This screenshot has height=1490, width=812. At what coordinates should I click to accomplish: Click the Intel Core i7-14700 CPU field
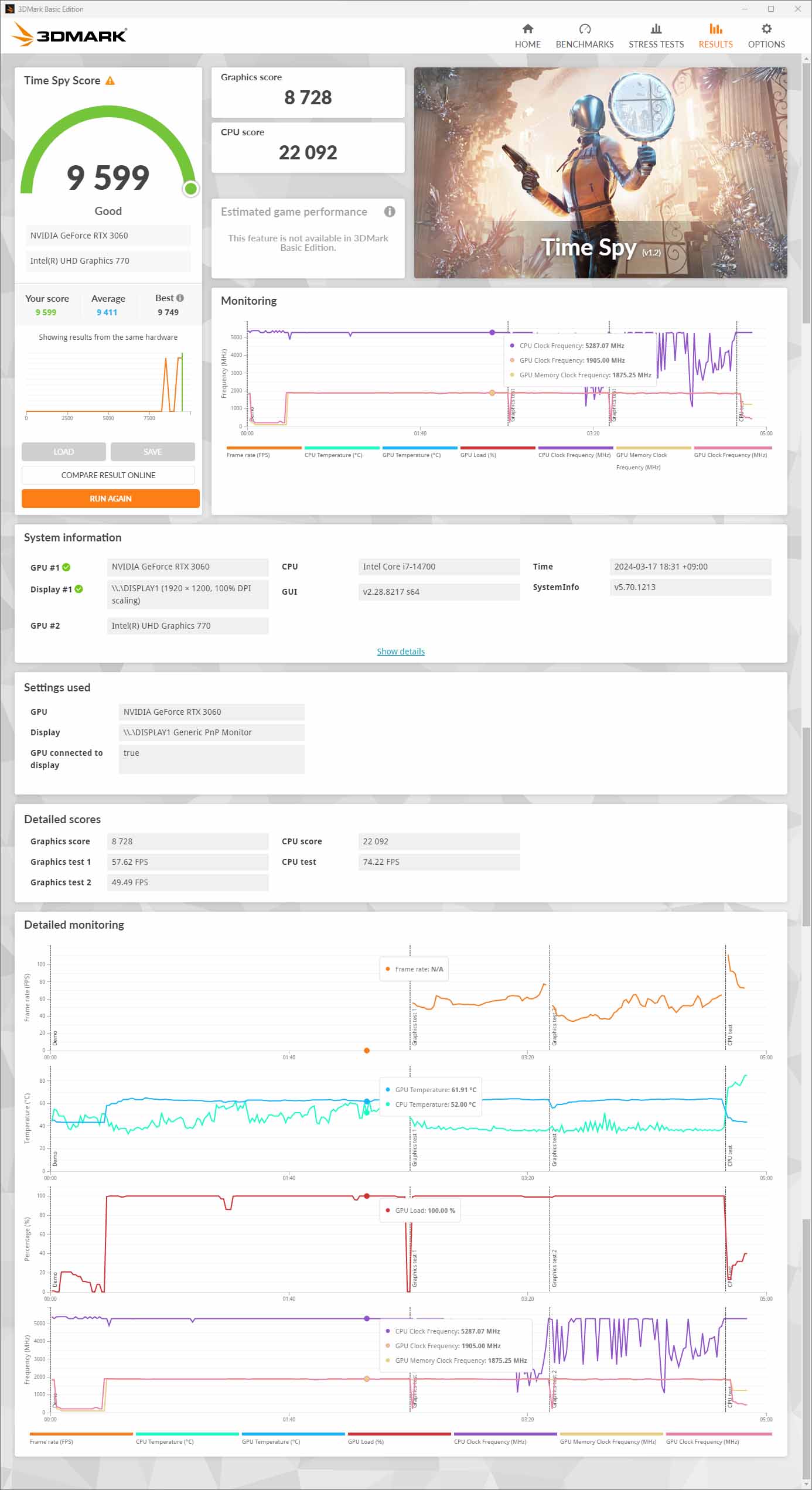pos(439,567)
